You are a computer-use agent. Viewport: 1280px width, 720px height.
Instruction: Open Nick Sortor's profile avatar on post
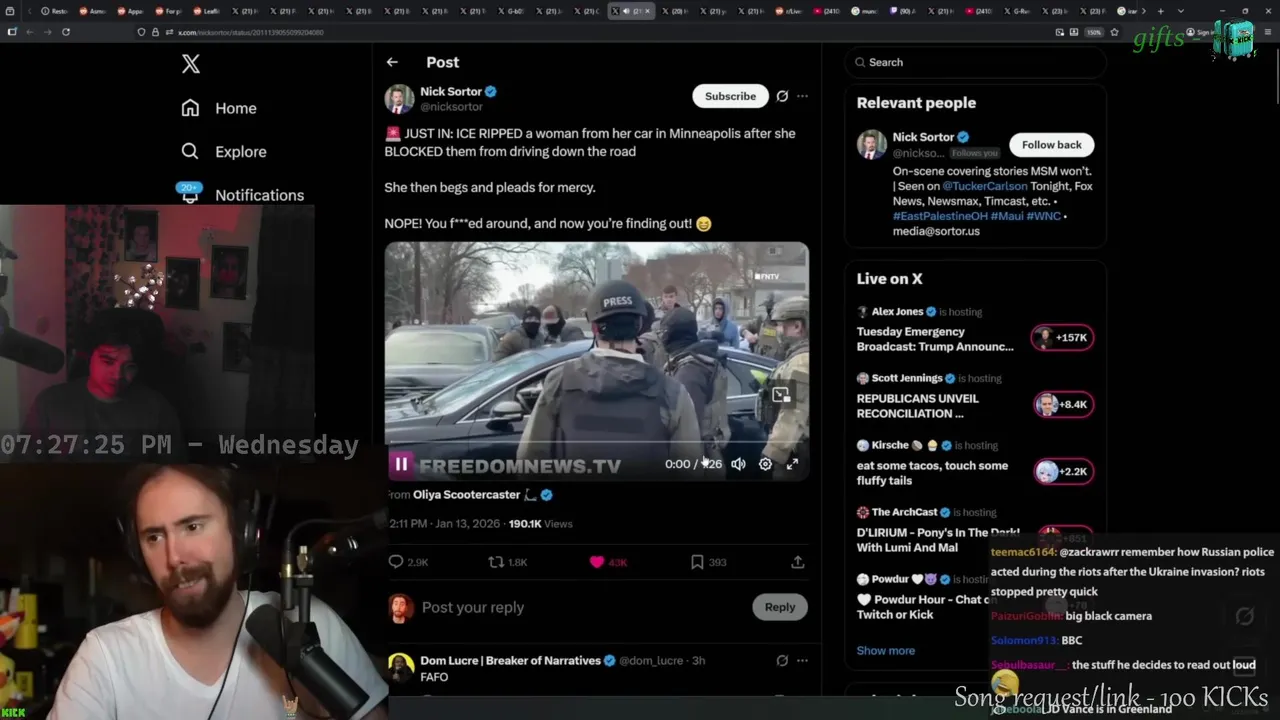[399, 99]
